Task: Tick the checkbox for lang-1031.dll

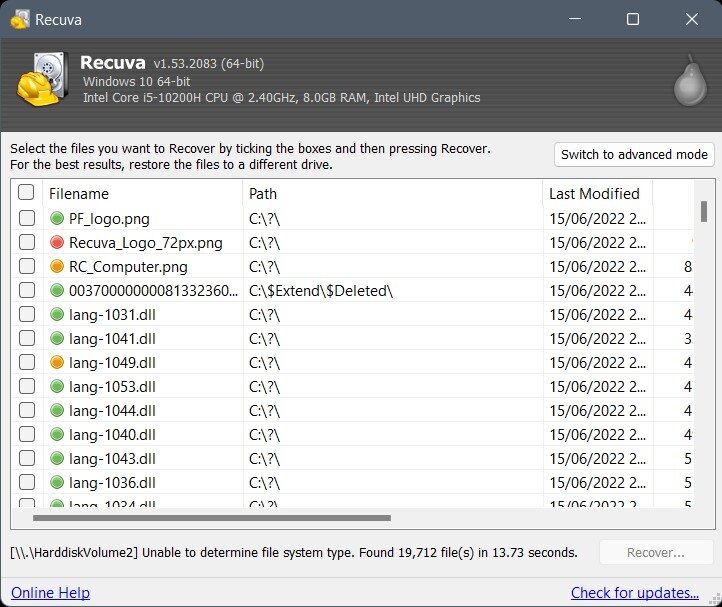Action: 27,314
